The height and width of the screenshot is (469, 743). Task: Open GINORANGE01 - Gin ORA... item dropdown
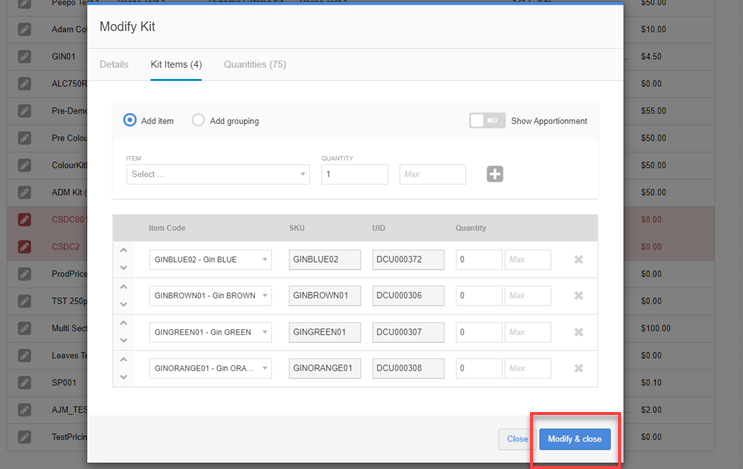[210, 368]
